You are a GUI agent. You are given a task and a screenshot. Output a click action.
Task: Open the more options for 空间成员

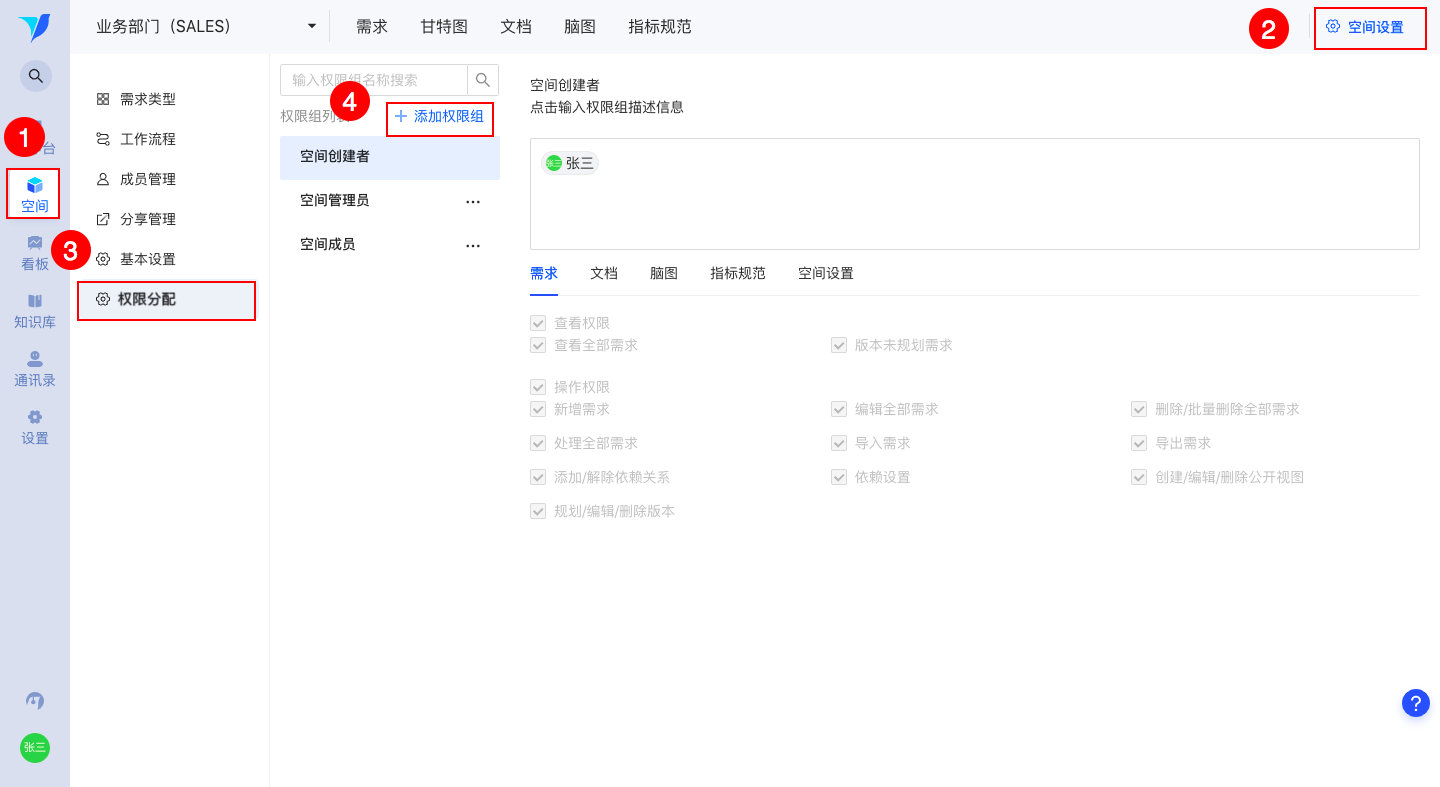pyautogui.click(x=473, y=245)
